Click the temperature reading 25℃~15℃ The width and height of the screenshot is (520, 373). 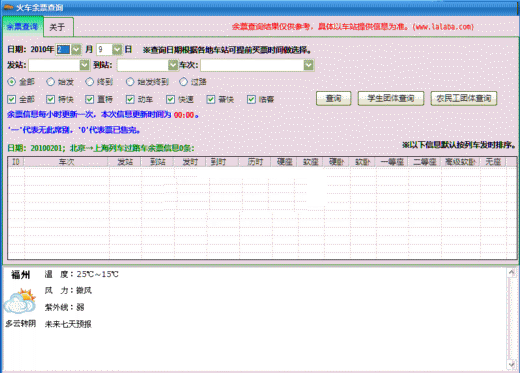(97, 274)
